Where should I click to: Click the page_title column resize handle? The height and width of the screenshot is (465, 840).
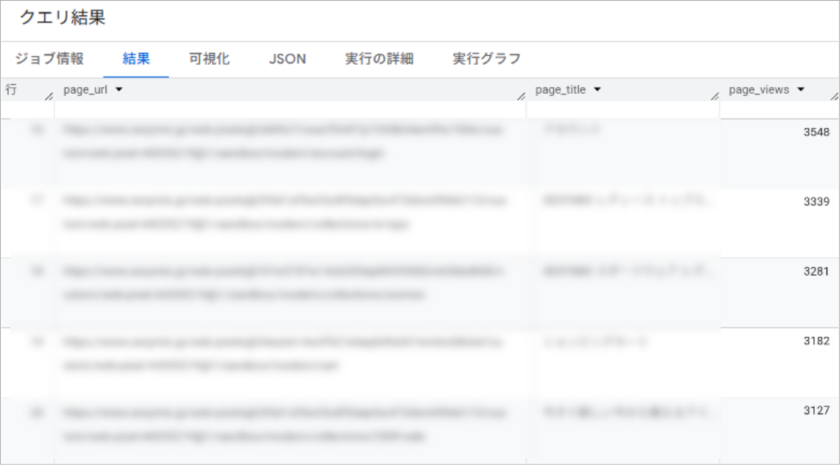[x=714, y=96]
